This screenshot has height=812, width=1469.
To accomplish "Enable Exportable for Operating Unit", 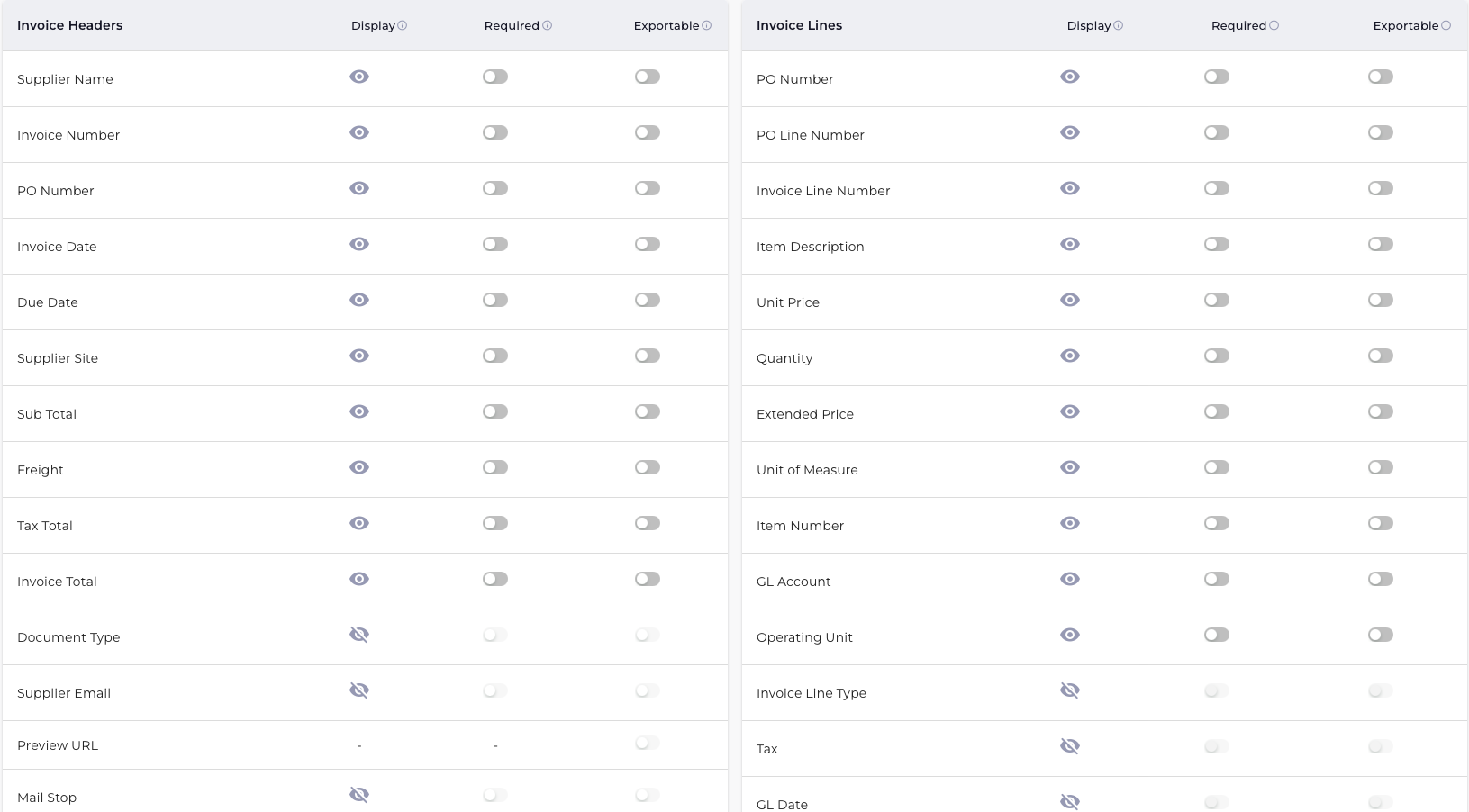I will pos(1381,635).
